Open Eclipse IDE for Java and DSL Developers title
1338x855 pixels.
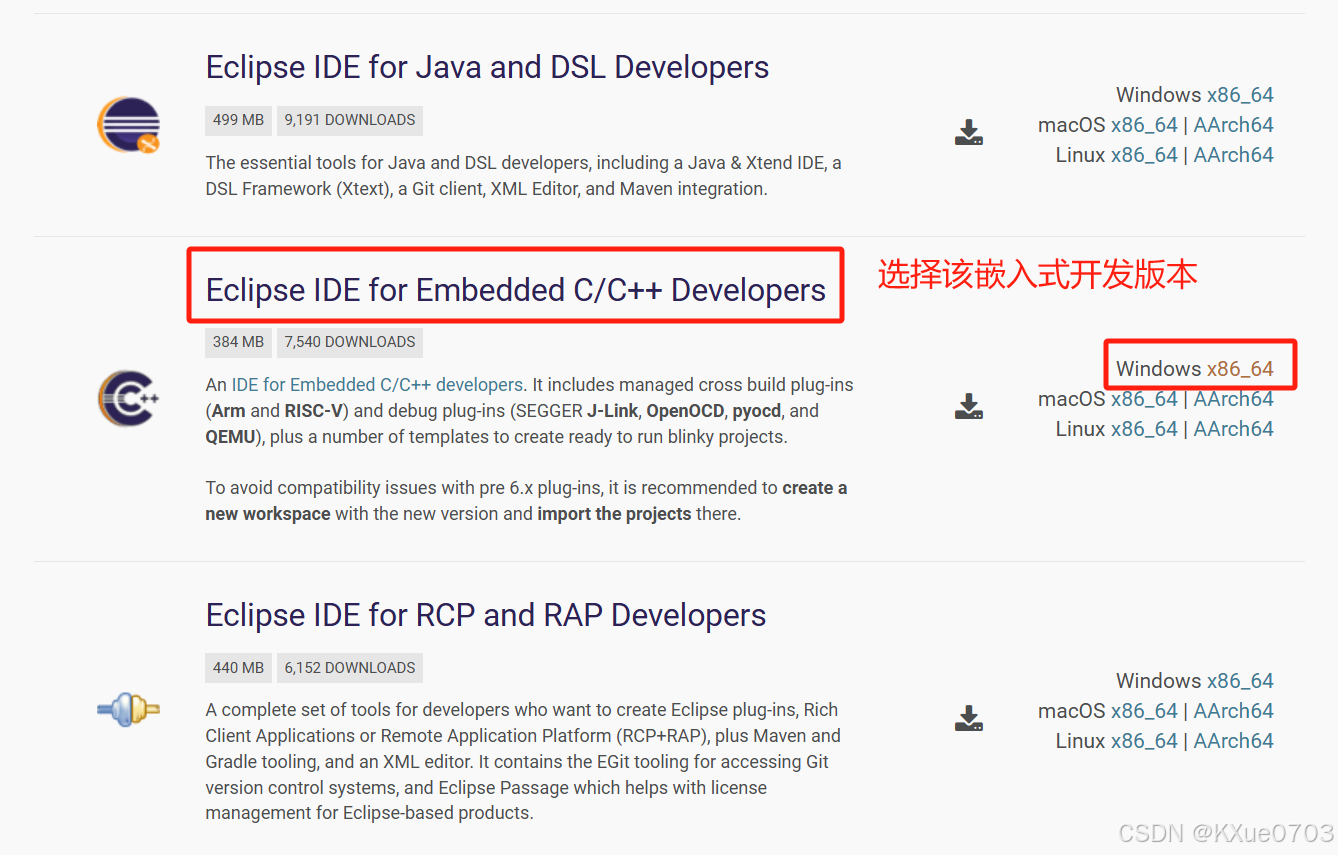tap(487, 67)
